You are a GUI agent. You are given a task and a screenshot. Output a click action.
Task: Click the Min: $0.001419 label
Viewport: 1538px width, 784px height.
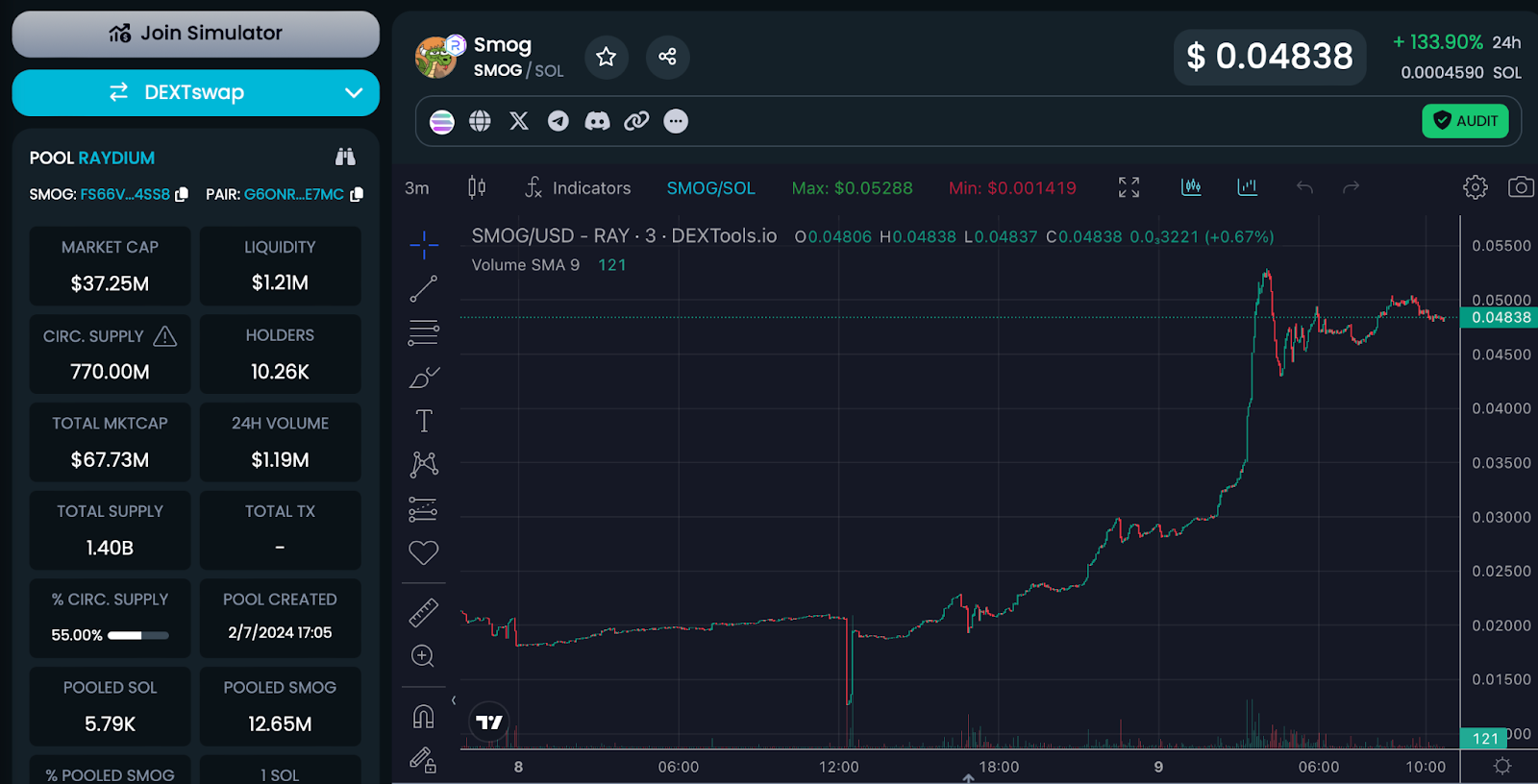pyautogui.click(x=1012, y=188)
